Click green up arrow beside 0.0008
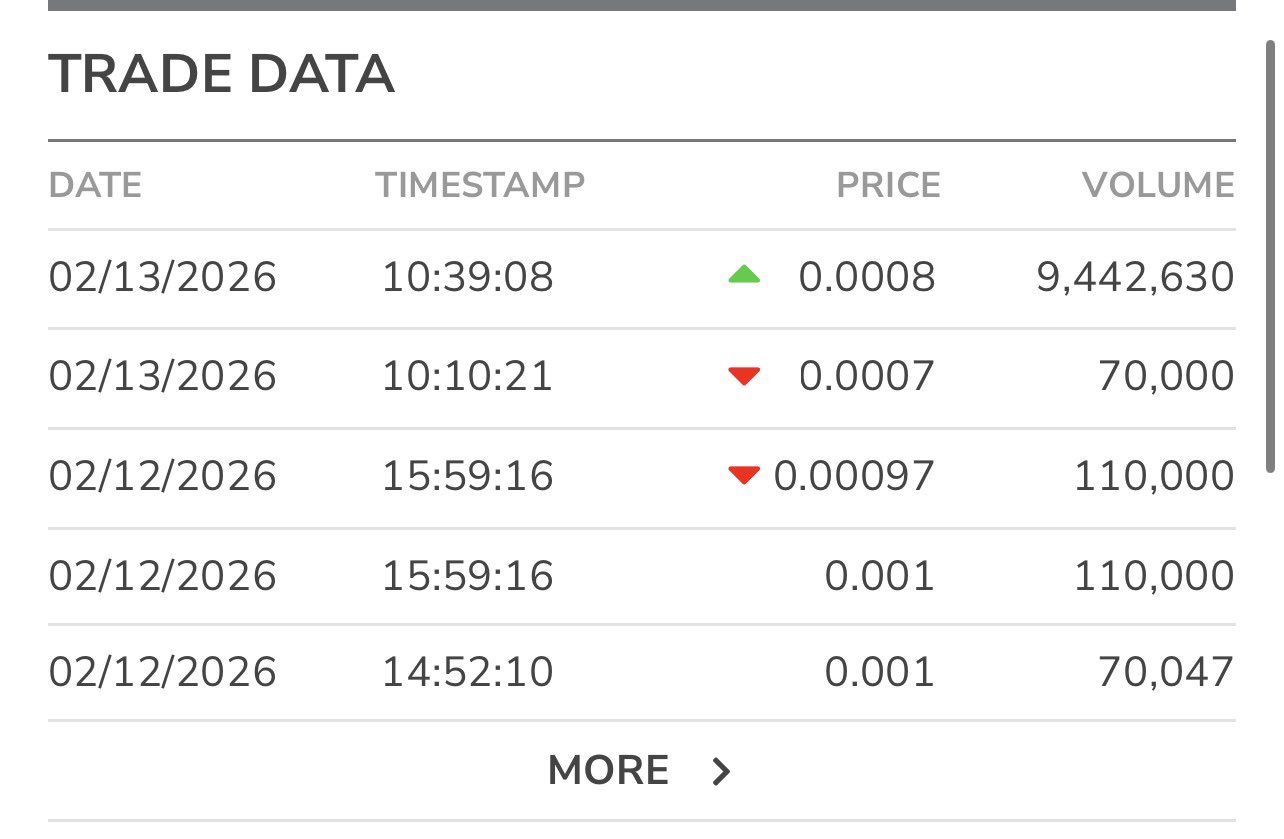1284x839 pixels. 744,275
